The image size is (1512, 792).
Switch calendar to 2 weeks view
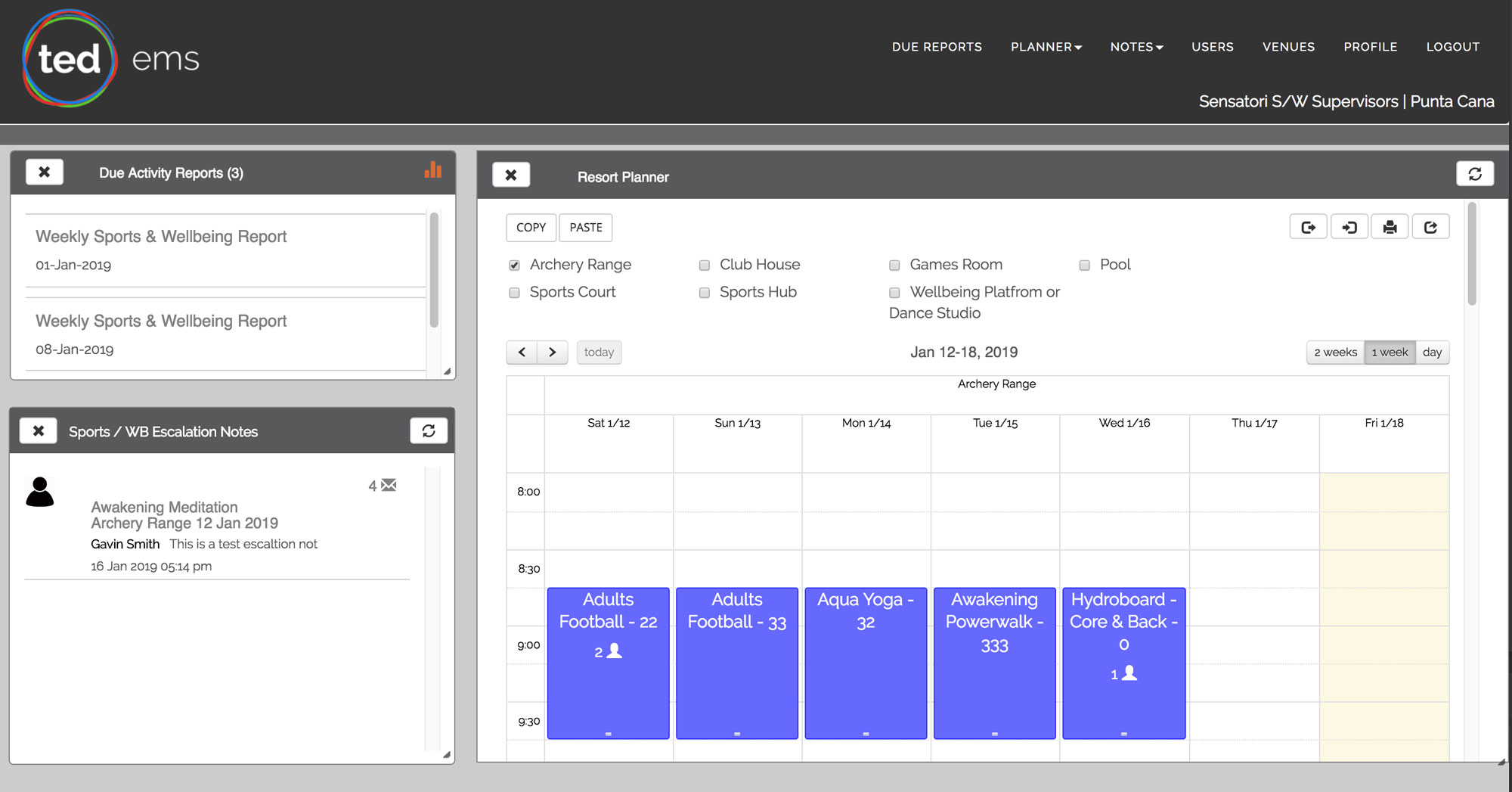click(1335, 353)
